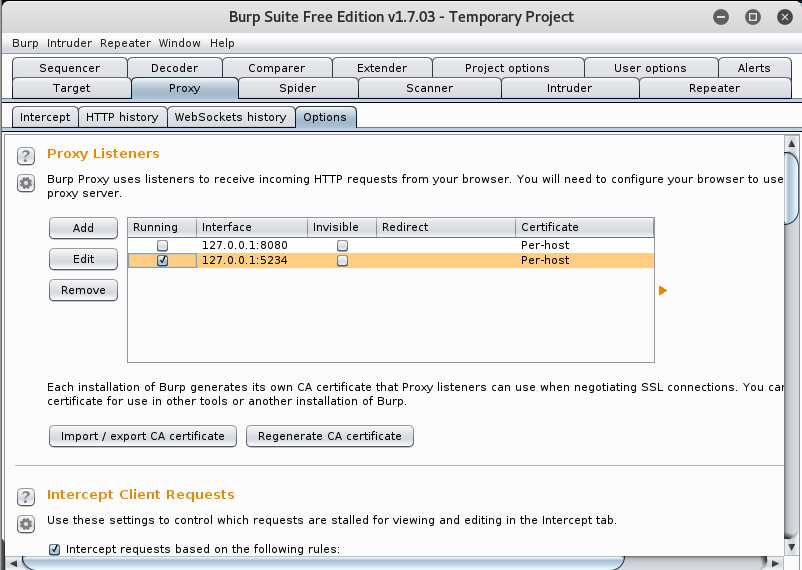The width and height of the screenshot is (802, 570).
Task: Select the 127.0.0.1:8080 listener row
Action: tap(391, 245)
